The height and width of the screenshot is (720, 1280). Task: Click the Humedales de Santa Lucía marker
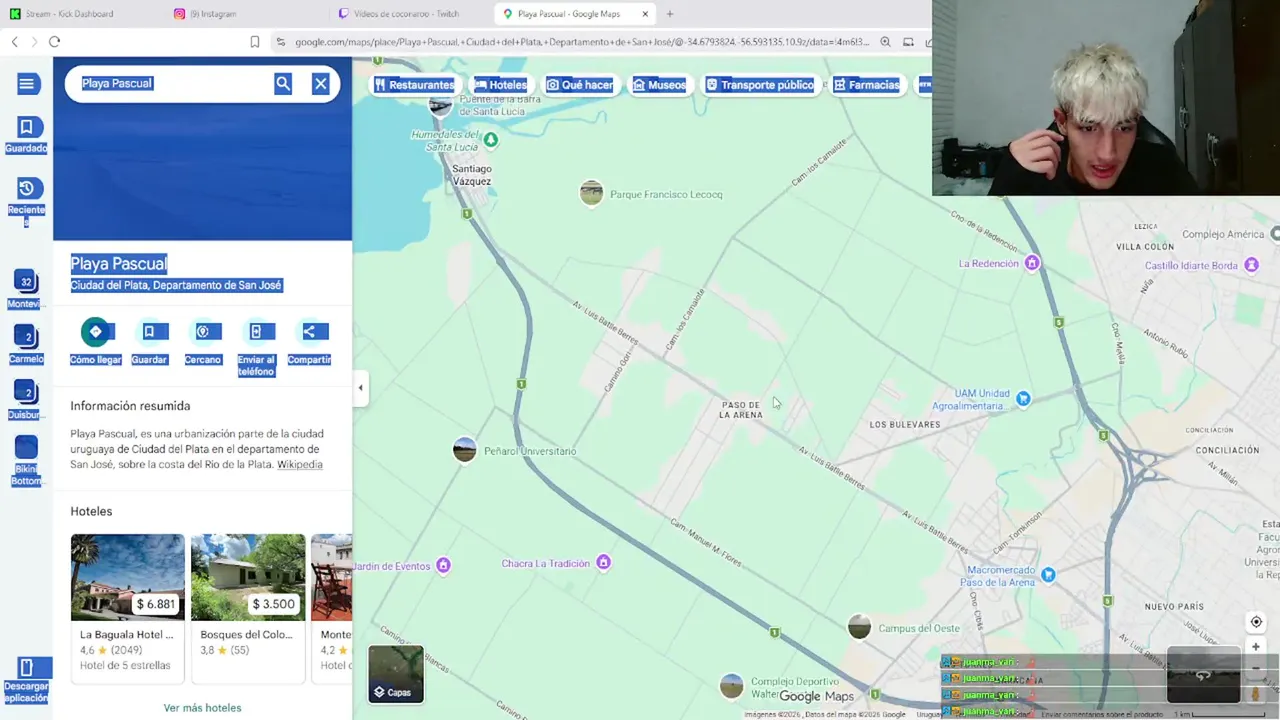490,140
